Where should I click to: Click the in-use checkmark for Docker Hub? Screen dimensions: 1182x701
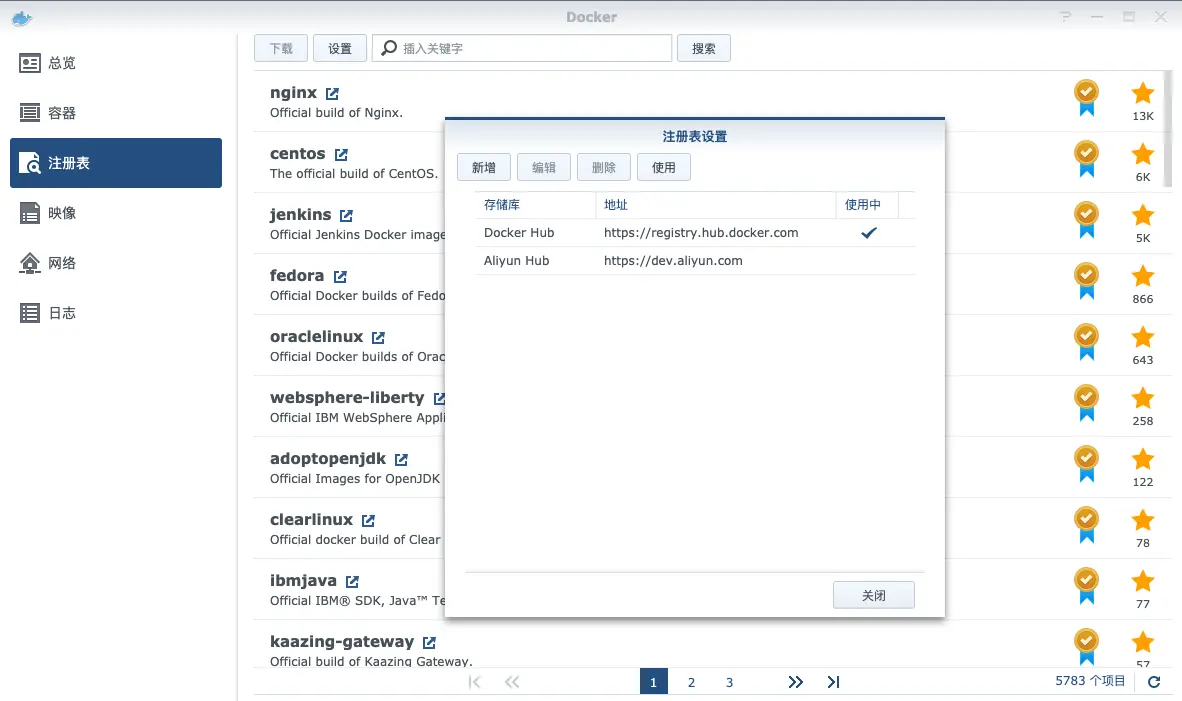pyautogui.click(x=868, y=233)
